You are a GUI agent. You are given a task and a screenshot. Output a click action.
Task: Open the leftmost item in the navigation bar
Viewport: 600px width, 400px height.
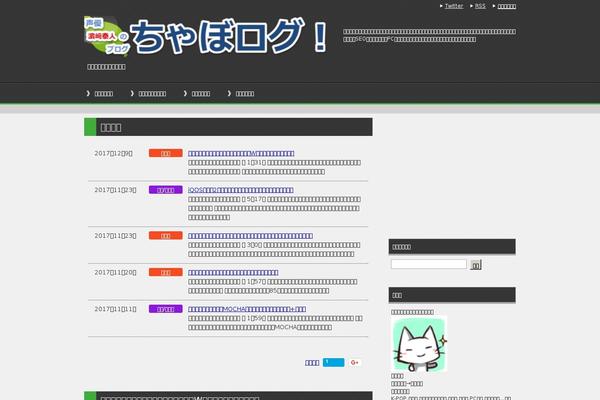pos(104,93)
